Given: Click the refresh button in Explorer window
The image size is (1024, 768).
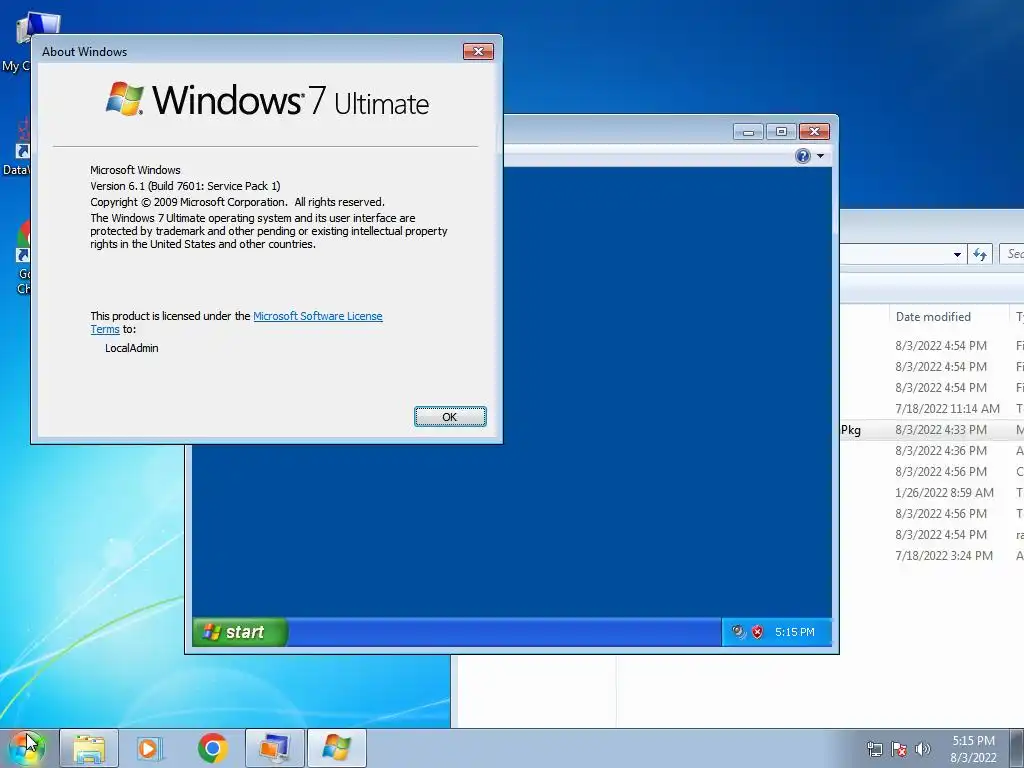Looking at the screenshot, I should click(x=980, y=254).
